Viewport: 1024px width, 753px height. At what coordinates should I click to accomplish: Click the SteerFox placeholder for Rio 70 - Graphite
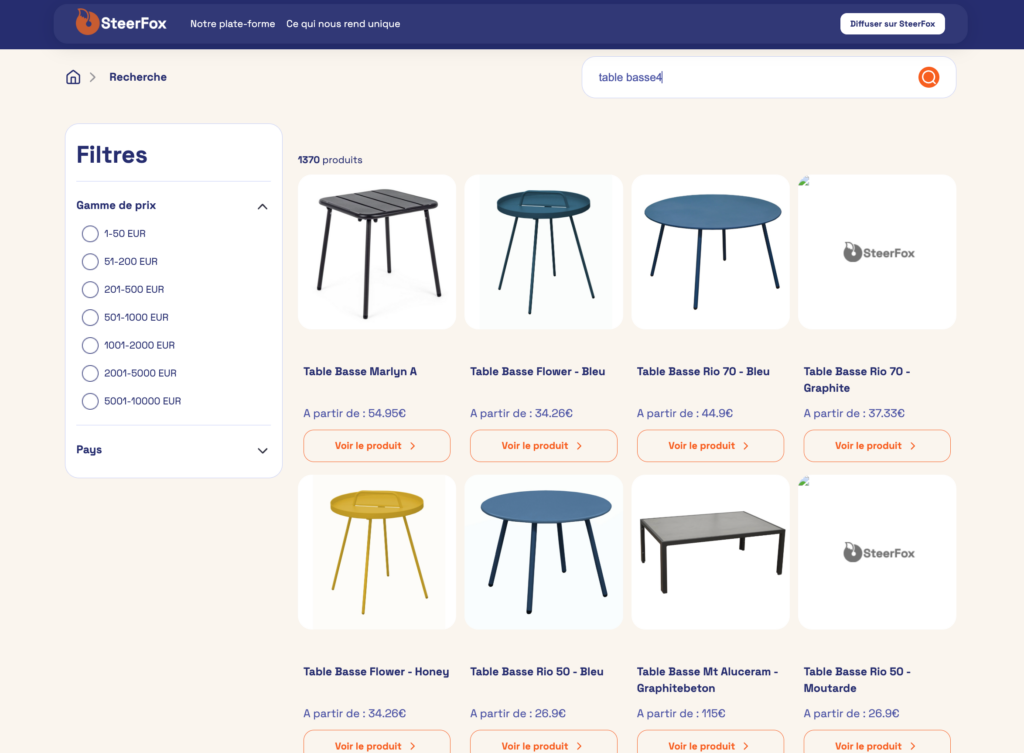tap(877, 252)
